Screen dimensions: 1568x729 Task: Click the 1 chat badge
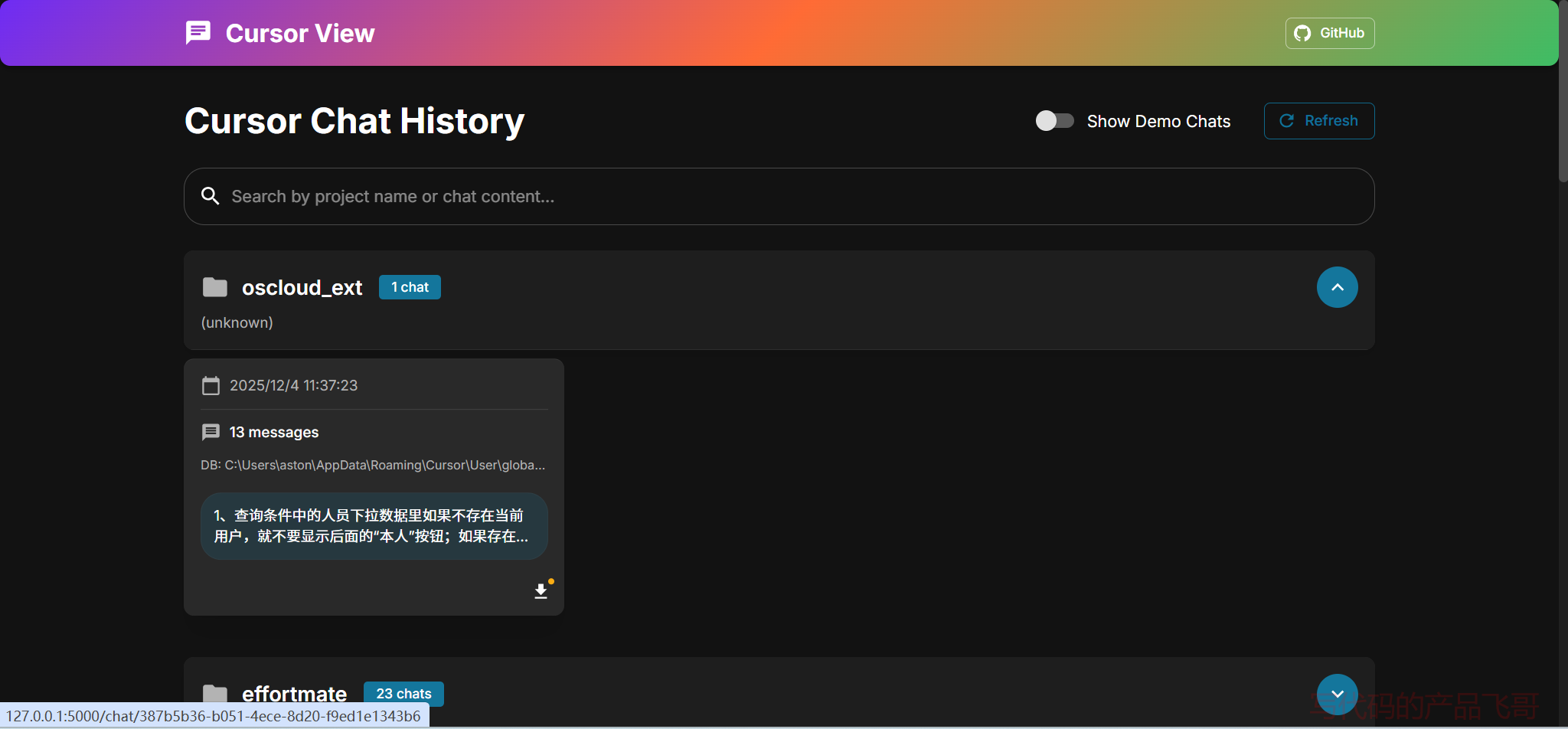point(410,287)
